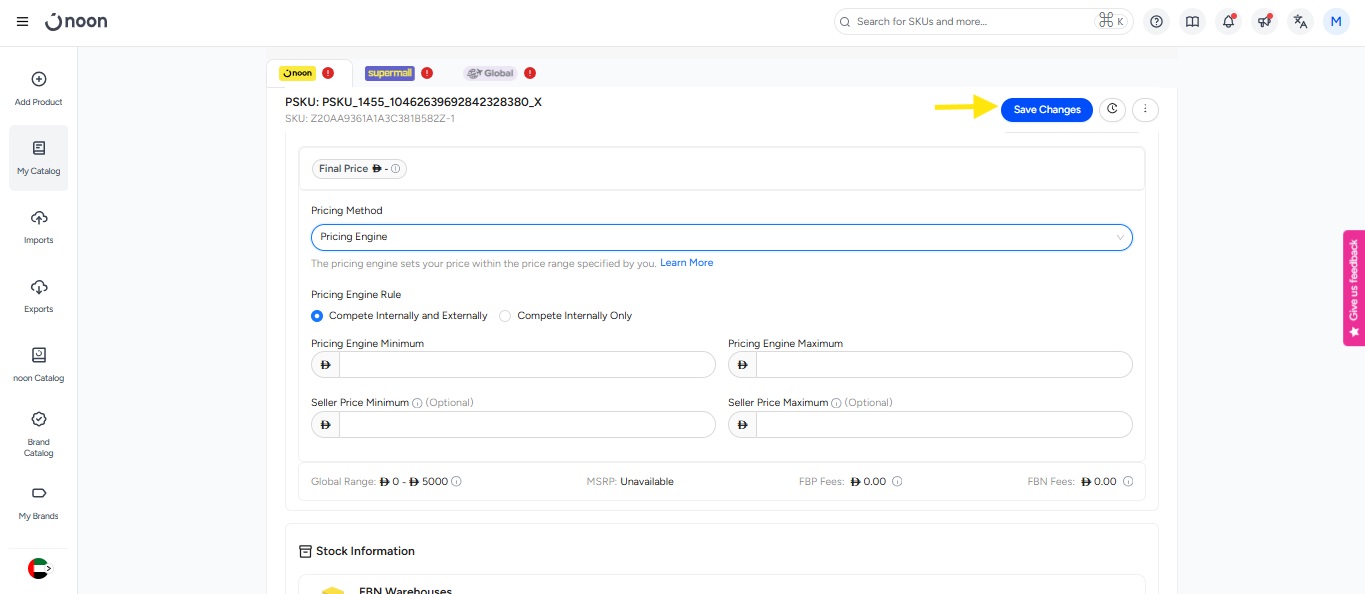Open the Give us feedback tab

click(x=1353, y=287)
